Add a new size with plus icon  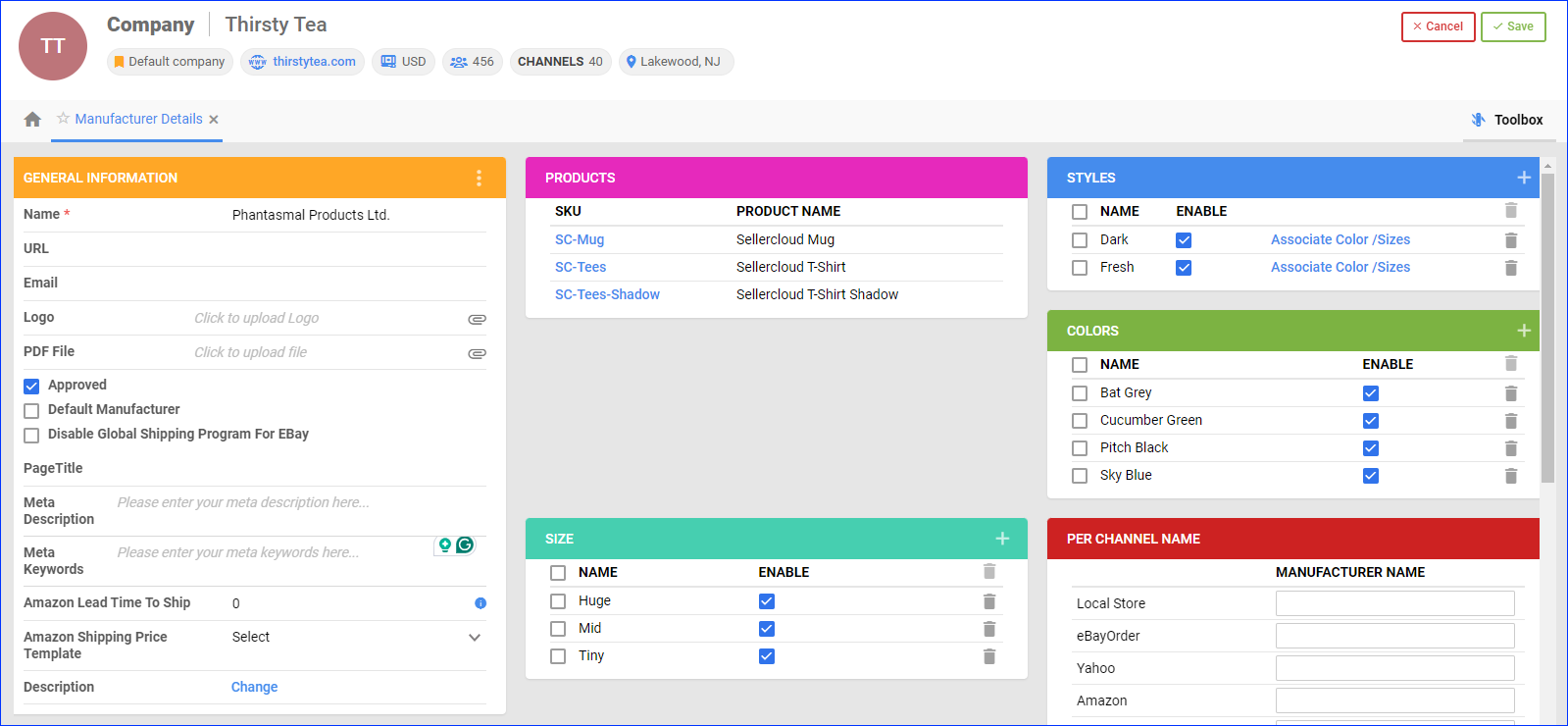click(x=1002, y=539)
